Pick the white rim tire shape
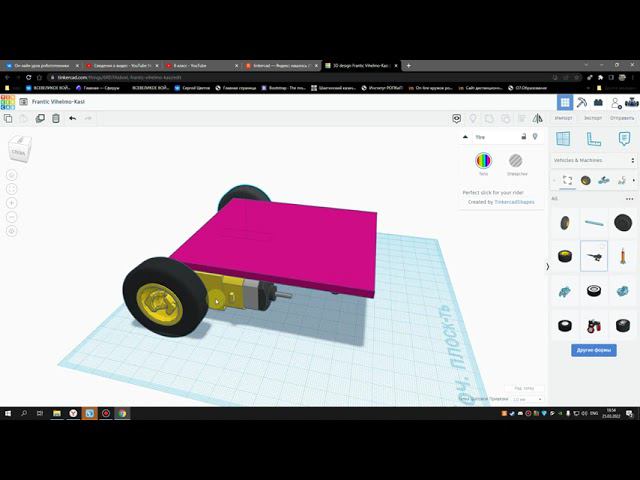640x480 pixels. click(594, 291)
